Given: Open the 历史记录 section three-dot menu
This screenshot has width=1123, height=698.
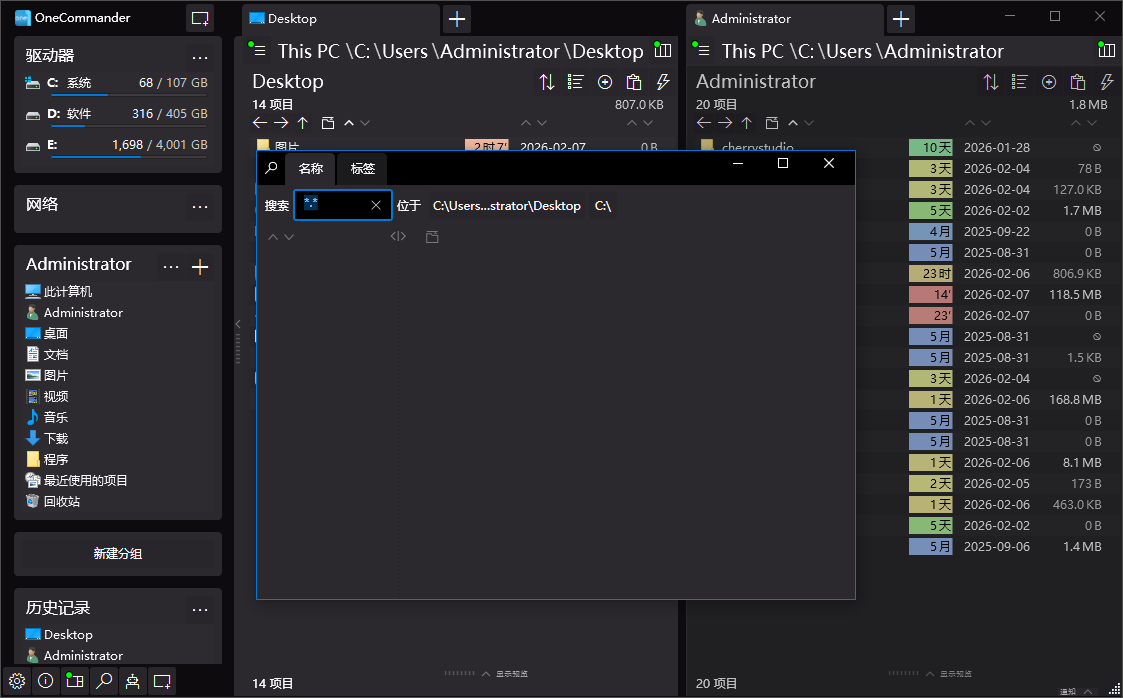Looking at the screenshot, I should [x=200, y=609].
